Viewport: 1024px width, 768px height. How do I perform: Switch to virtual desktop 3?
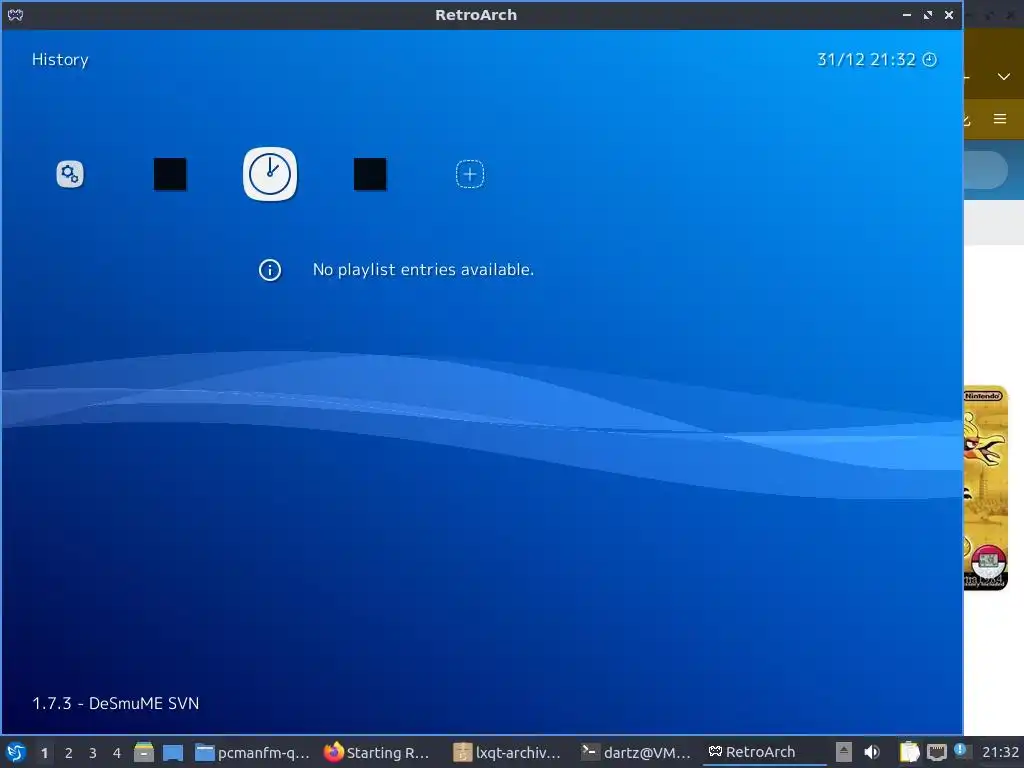click(x=93, y=753)
